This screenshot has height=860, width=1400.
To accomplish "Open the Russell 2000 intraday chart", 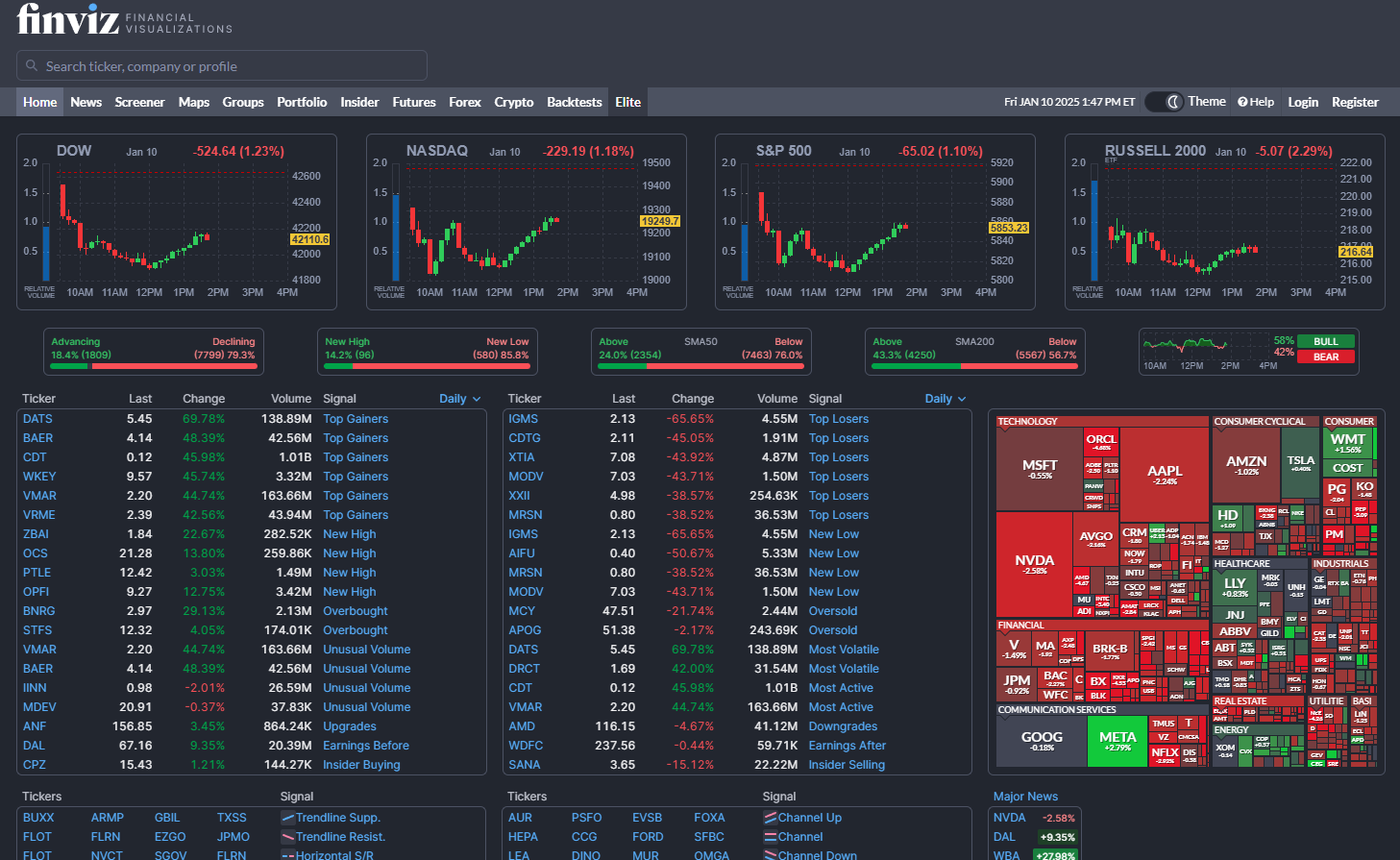I will pyautogui.click(x=1225, y=222).
